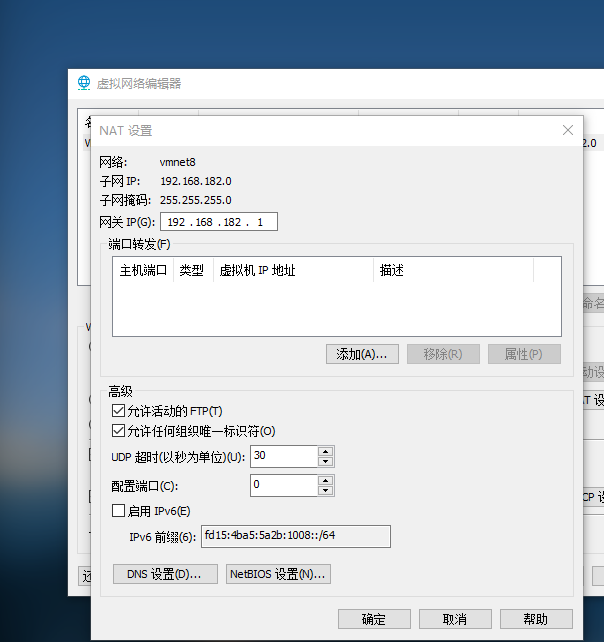Close the NAT 设置 dialog
This screenshot has height=642, width=604.
[568, 130]
